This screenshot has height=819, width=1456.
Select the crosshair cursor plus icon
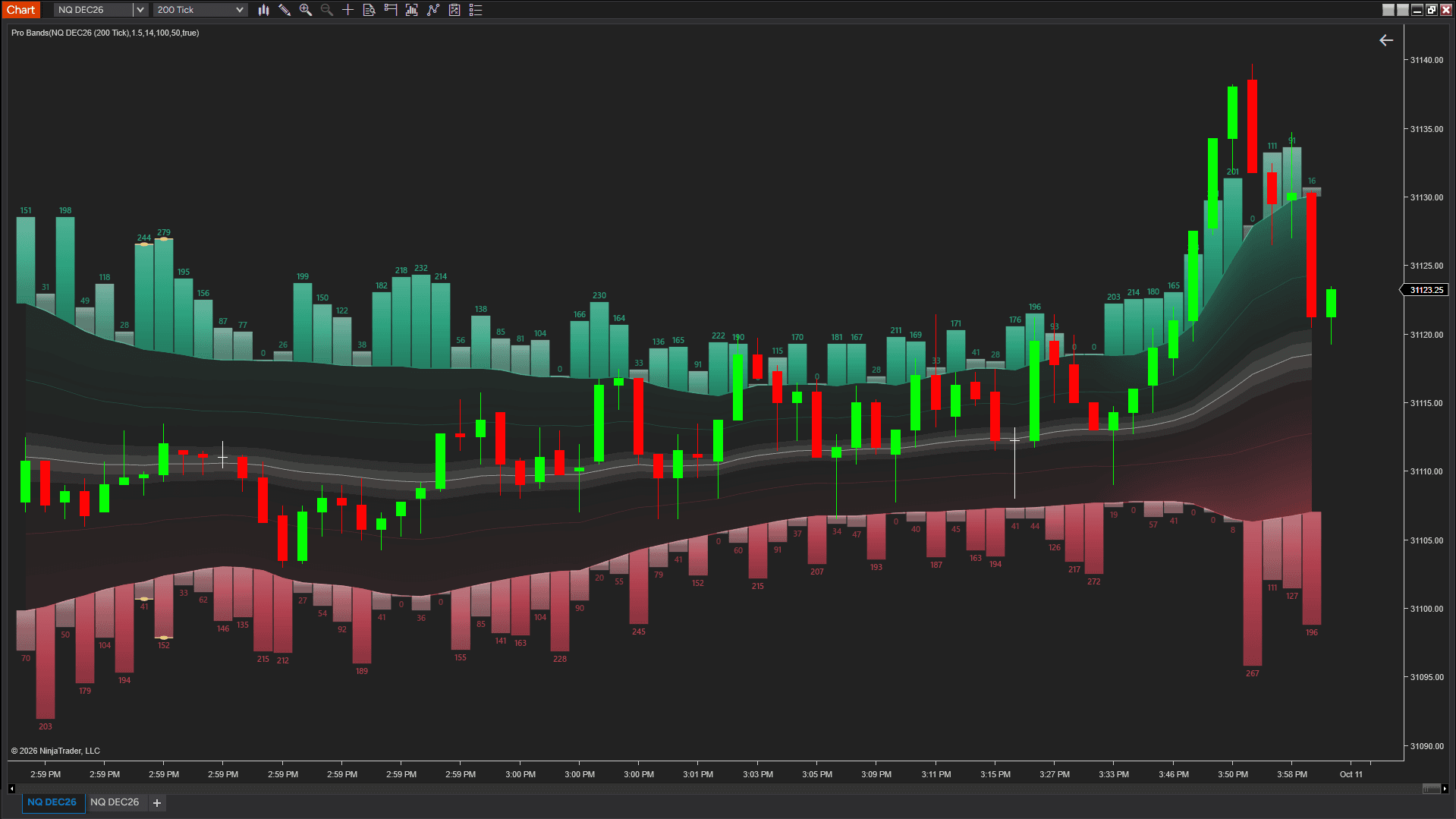[x=348, y=10]
